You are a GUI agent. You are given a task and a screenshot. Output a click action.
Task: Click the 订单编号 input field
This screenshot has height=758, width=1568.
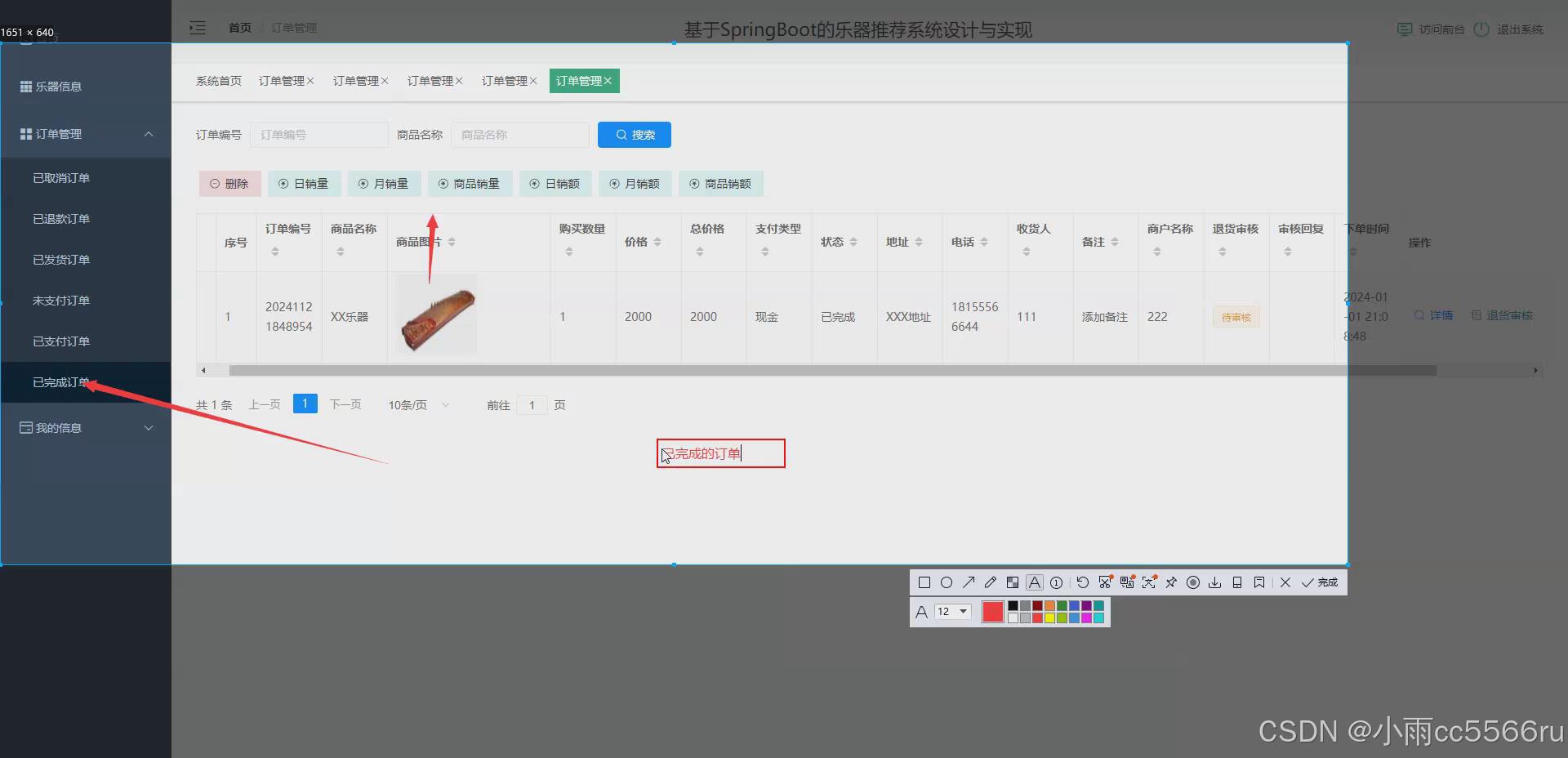(x=318, y=134)
